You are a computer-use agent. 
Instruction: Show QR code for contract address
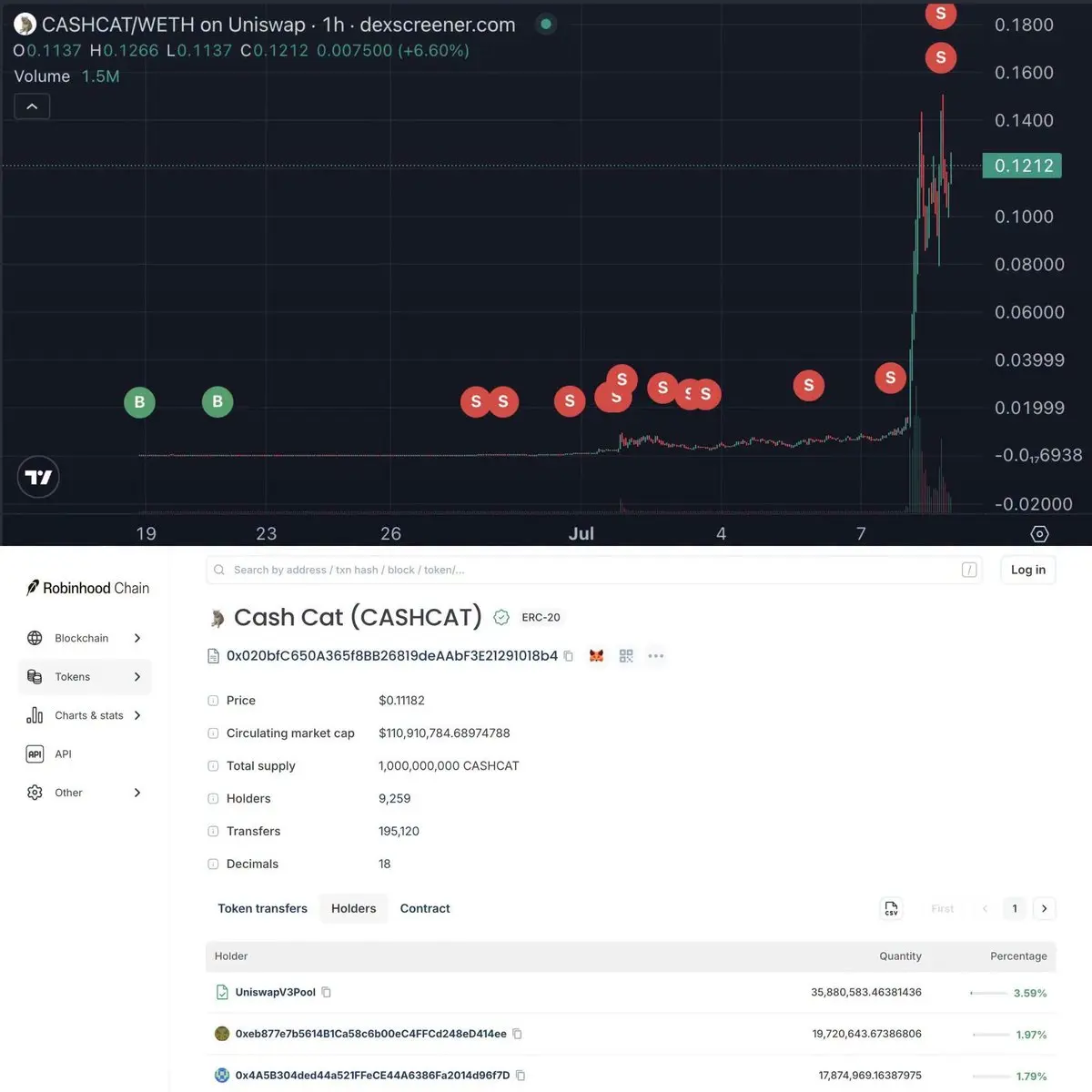(x=626, y=656)
